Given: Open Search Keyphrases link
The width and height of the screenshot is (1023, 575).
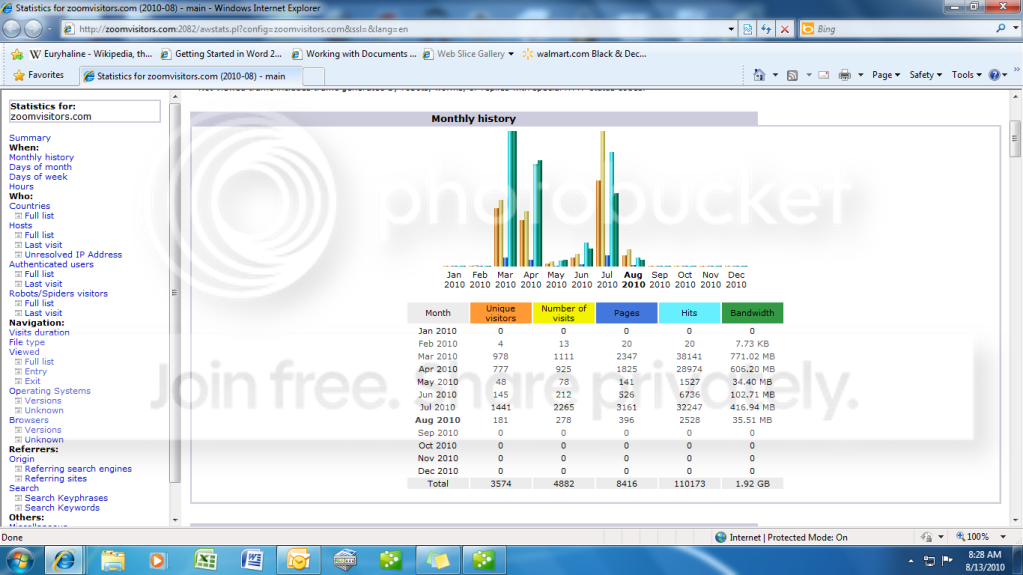Looking at the screenshot, I should (x=66, y=498).
